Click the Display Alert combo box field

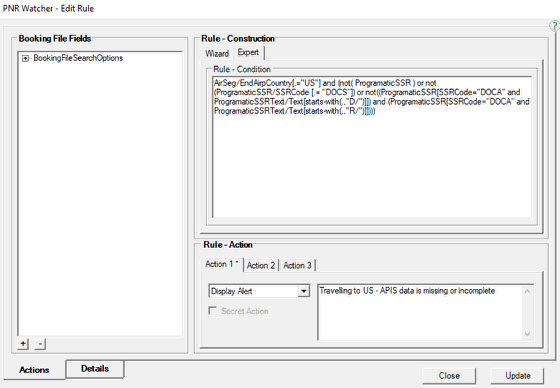[259, 291]
